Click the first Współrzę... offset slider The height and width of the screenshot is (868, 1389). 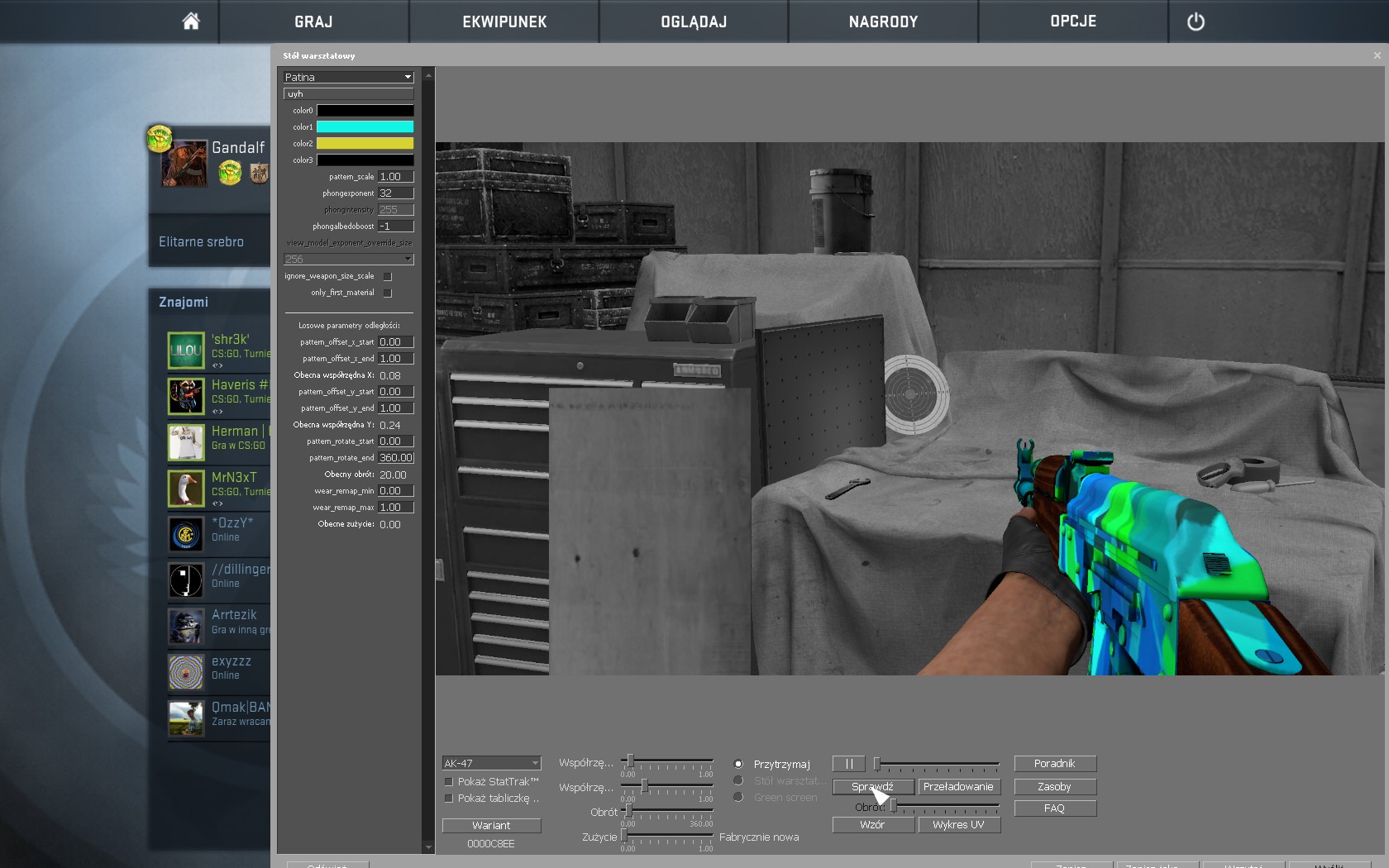[666, 761]
